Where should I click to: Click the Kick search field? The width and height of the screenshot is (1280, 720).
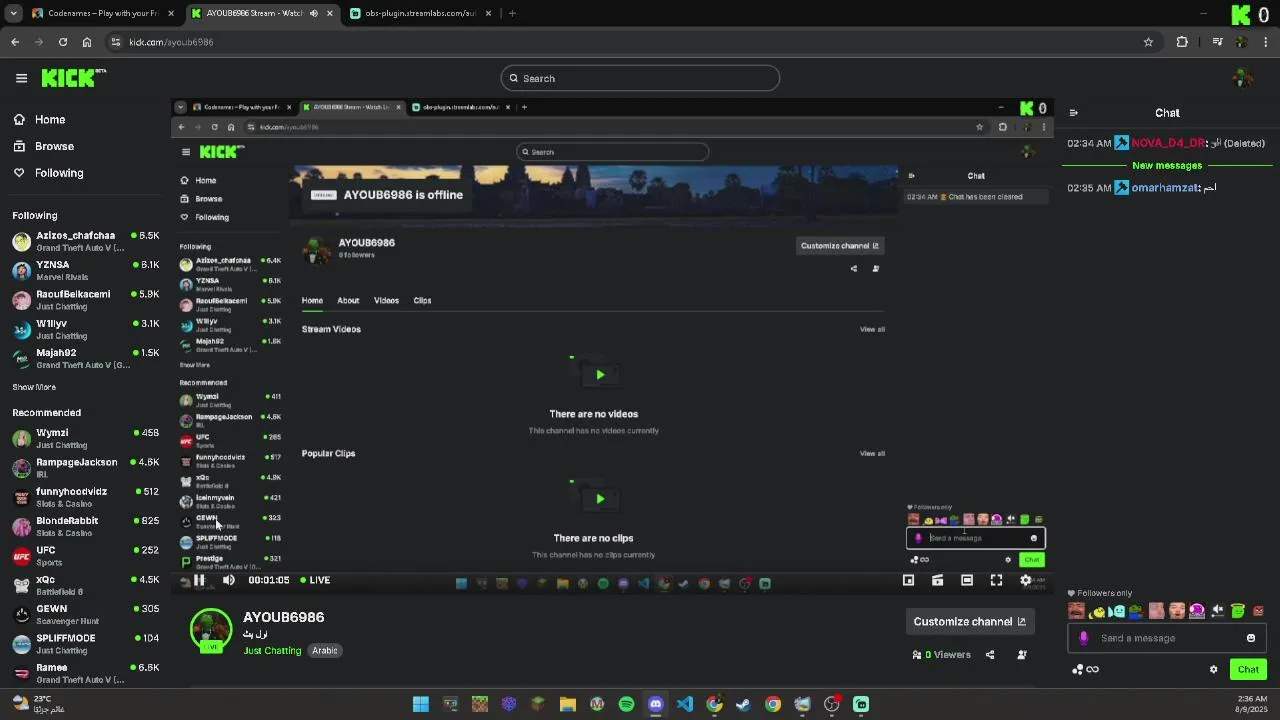point(640,78)
